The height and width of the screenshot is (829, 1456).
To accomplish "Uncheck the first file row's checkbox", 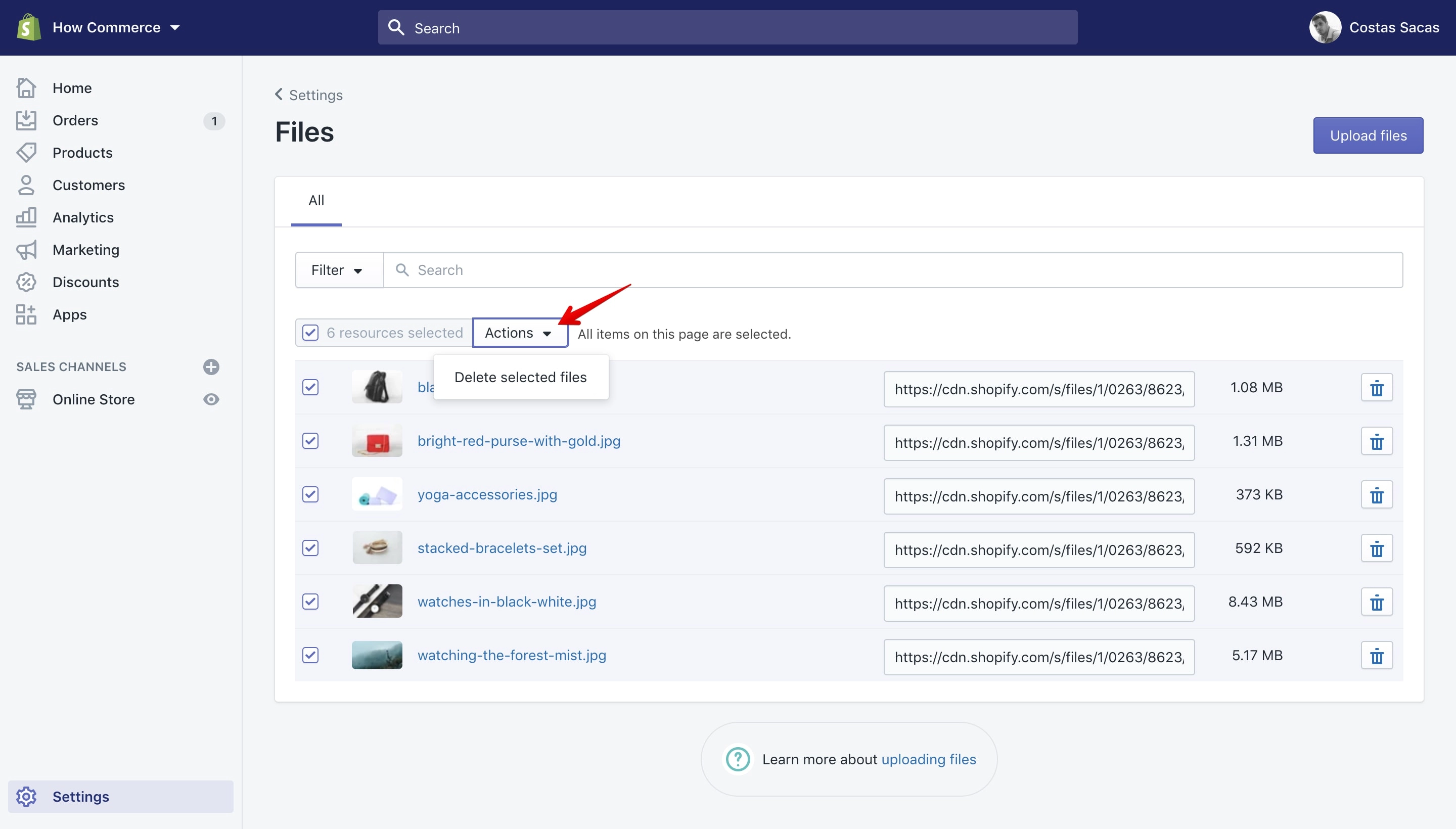I will [x=310, y=387].
